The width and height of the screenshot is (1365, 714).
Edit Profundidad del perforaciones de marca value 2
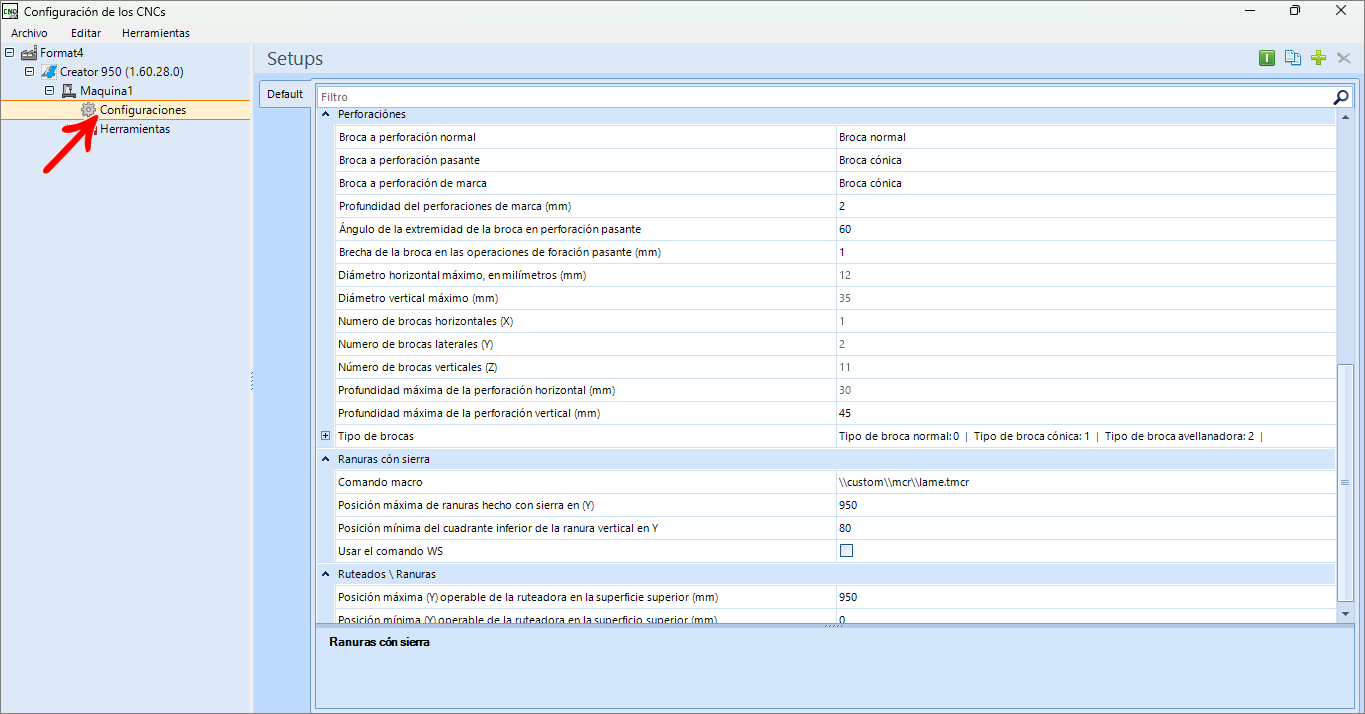[x=1085, y=206]
